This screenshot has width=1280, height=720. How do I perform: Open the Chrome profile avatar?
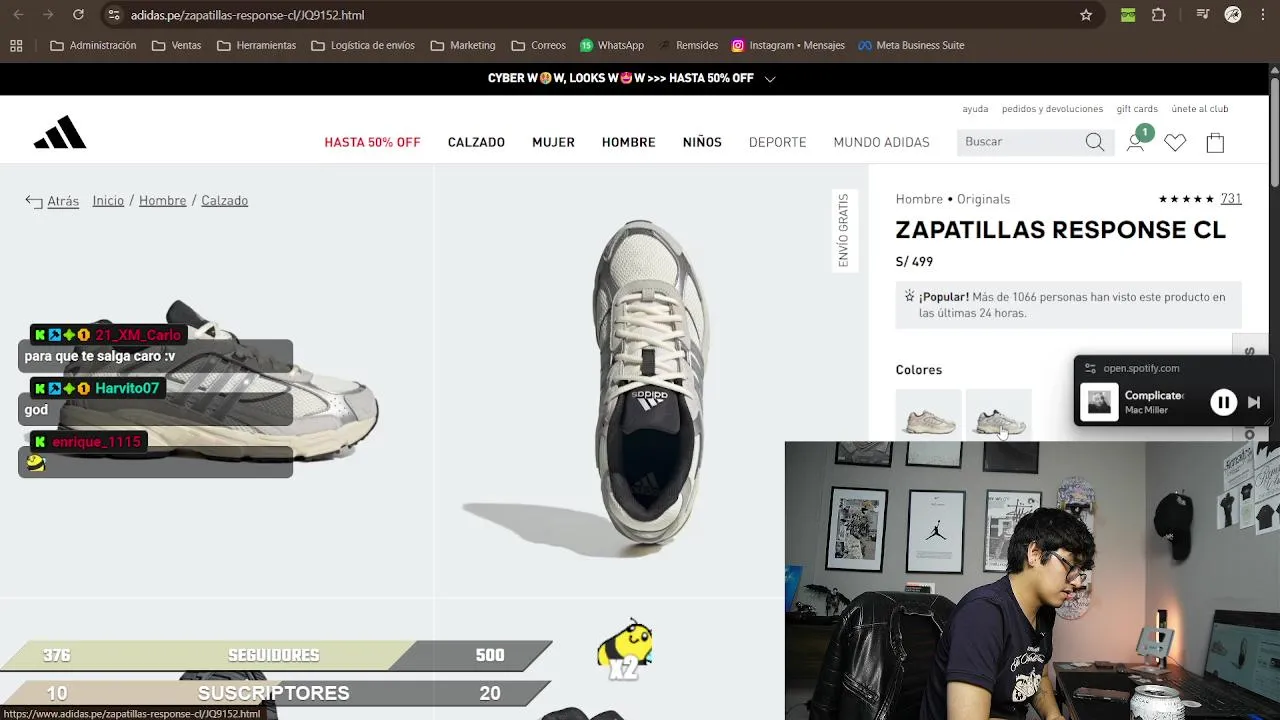[x=1233, y=15]
